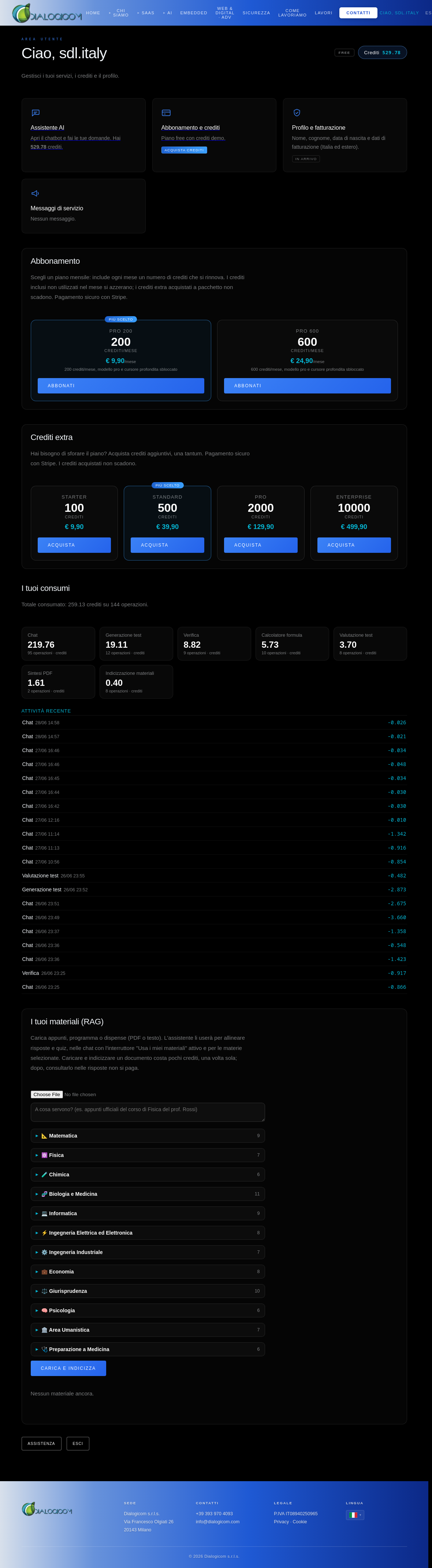Click the shield icon for Profilo e fatturazione
This screenshot has width=432, height=1568.
click(x=297, y=112)
